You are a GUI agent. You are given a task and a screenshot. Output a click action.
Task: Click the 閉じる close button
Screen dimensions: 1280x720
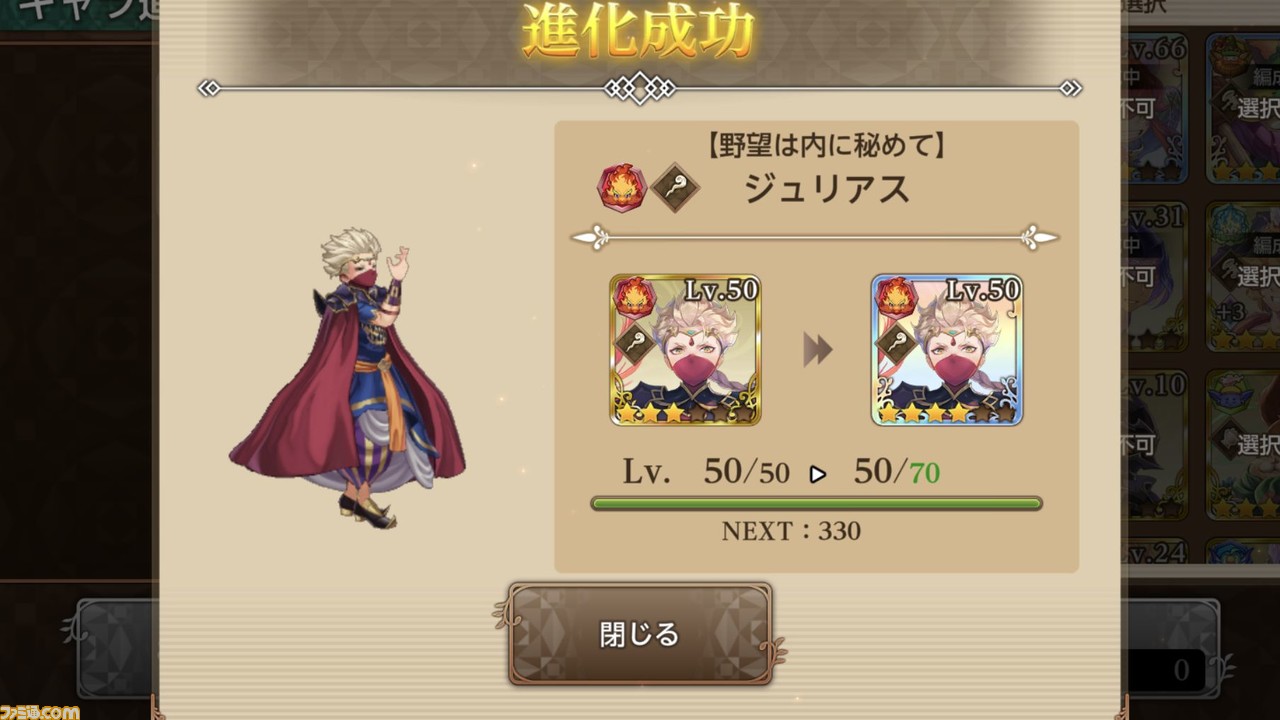tap(640, 634)
